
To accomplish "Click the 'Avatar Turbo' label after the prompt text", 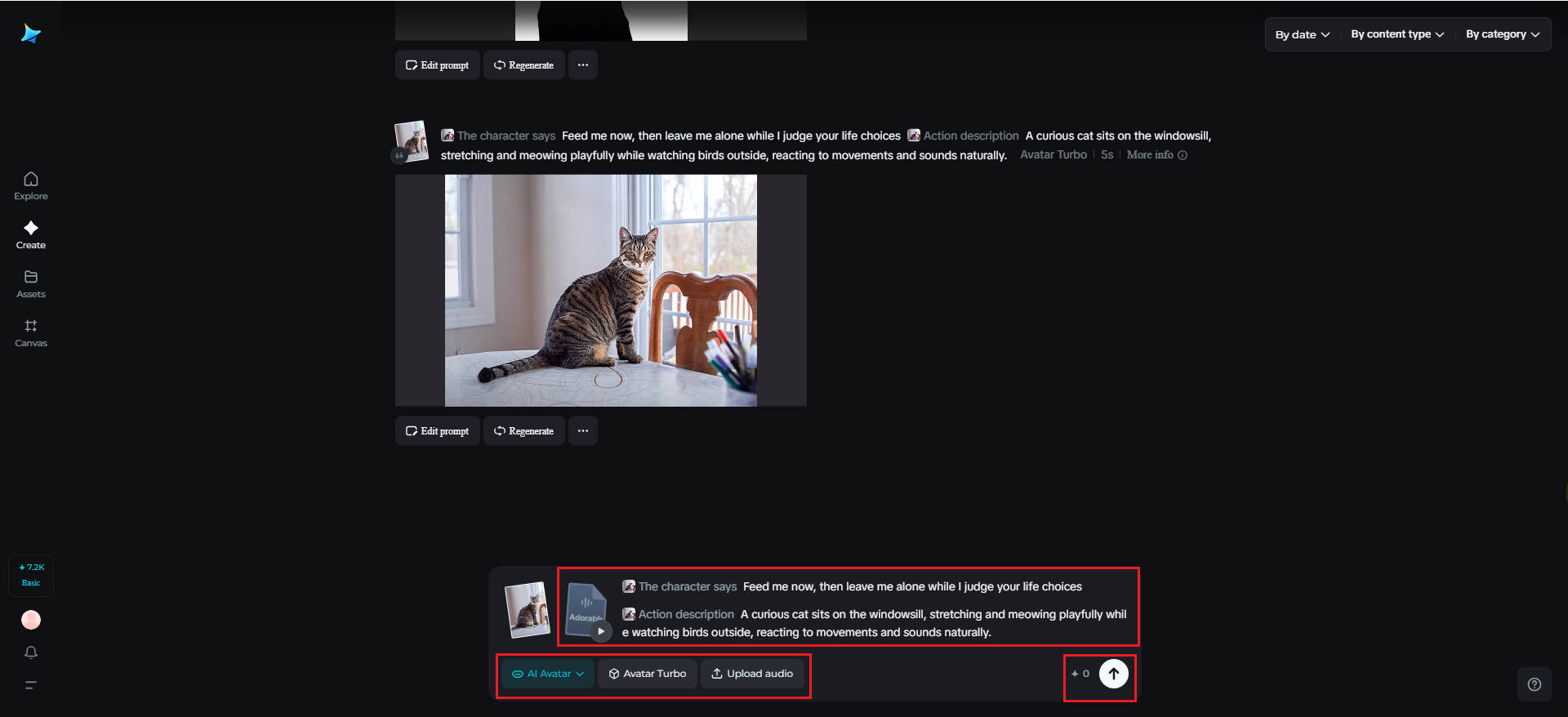I will click(x=1053, y=155).
